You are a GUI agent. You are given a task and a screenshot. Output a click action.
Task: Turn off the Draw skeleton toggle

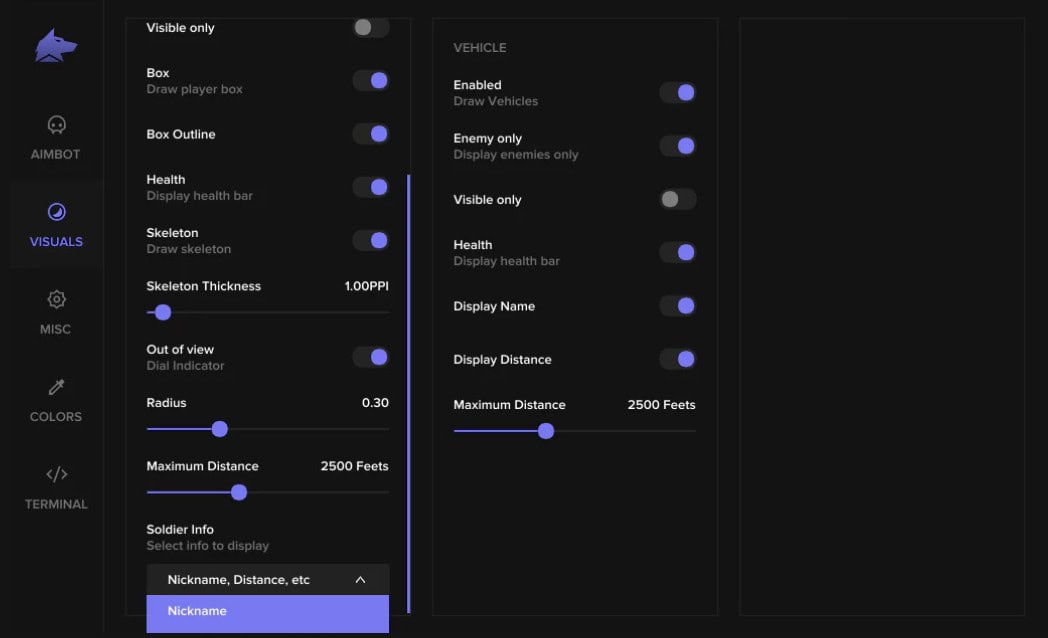(371, 240)
